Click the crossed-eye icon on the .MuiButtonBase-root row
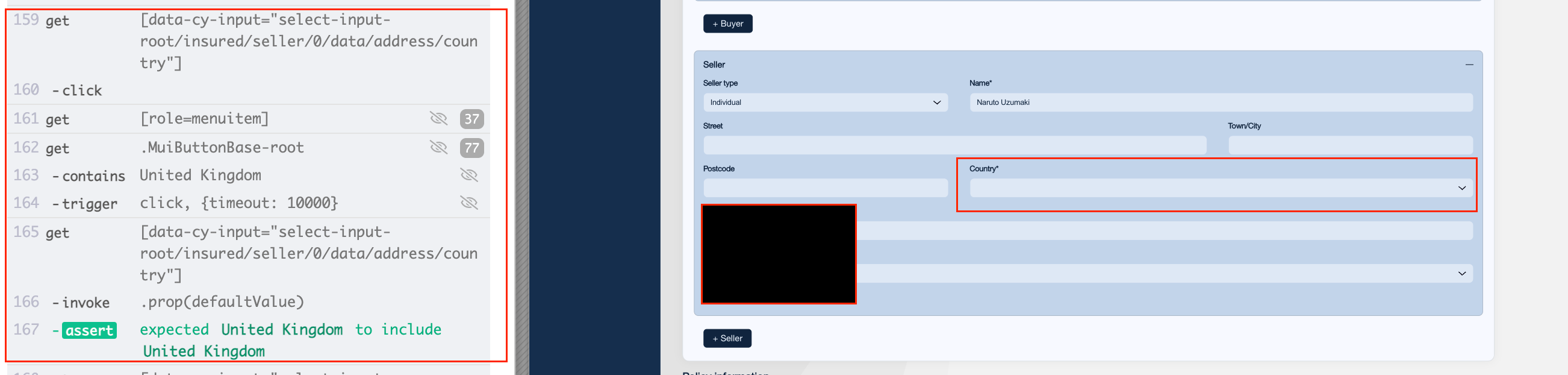This screenshot has height=375, width=1568. point(438,148)
